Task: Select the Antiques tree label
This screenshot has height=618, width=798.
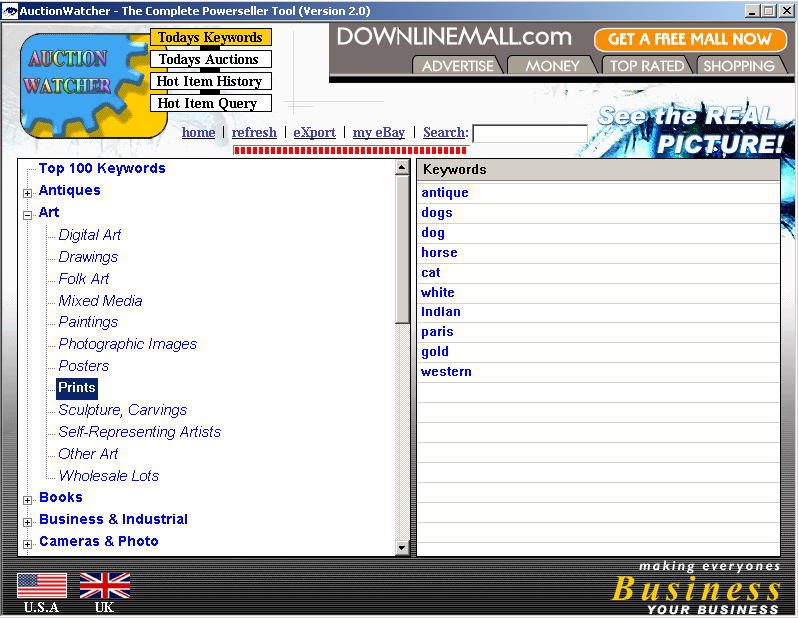Action: 70,190
